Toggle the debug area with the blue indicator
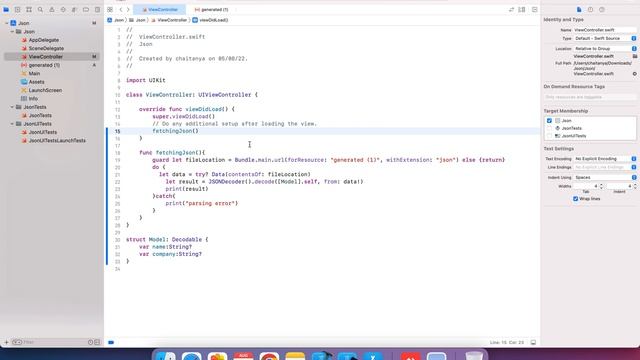Screen dimensions: 640x360 coord(111,342)
